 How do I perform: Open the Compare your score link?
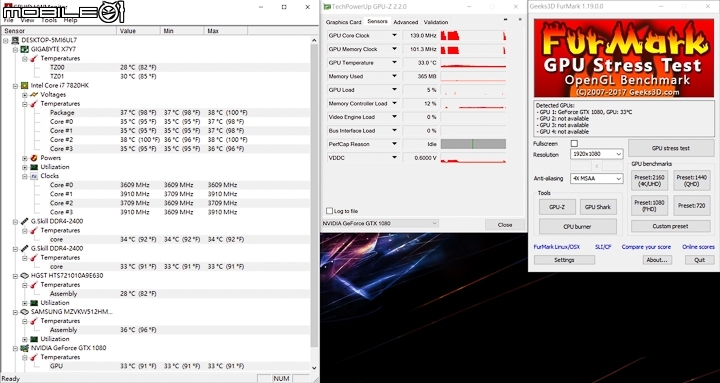(646, 247)
